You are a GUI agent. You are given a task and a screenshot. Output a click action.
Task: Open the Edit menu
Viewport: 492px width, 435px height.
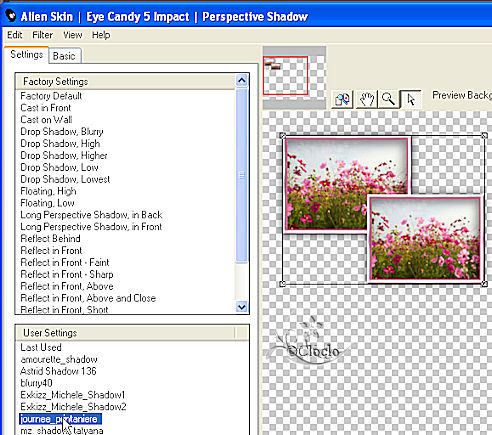(15, 35)
